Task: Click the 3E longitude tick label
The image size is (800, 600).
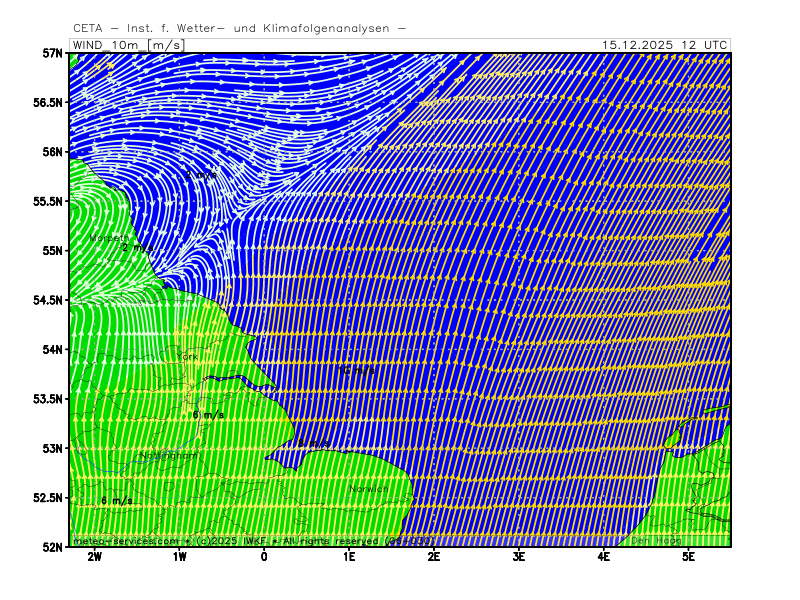Action: pos(519,557)
